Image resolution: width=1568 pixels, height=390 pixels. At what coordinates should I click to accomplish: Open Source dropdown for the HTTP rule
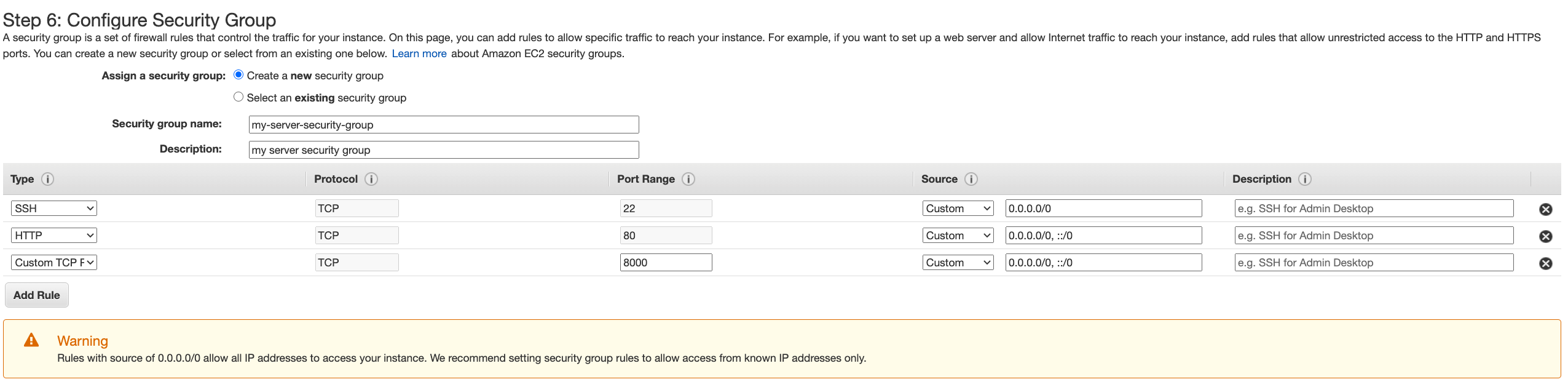coord(958,236)
